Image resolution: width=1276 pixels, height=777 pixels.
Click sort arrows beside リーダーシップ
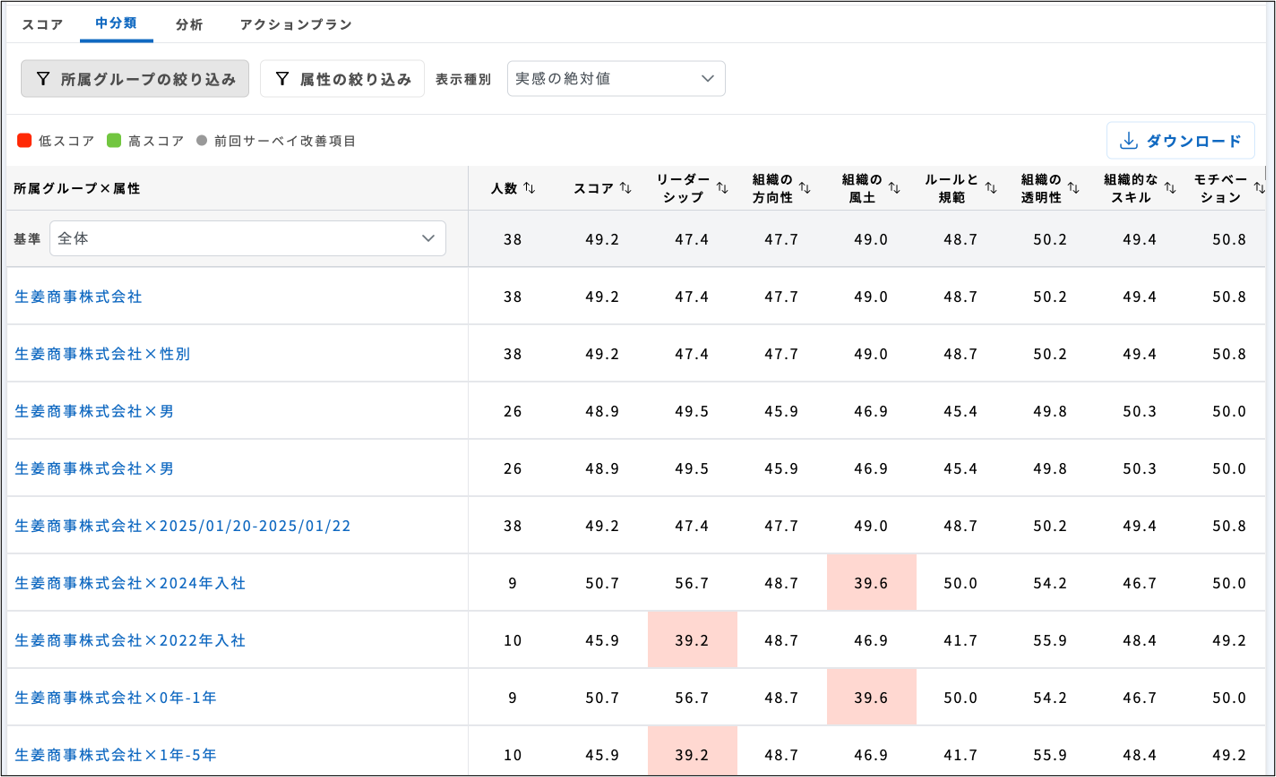722,188
